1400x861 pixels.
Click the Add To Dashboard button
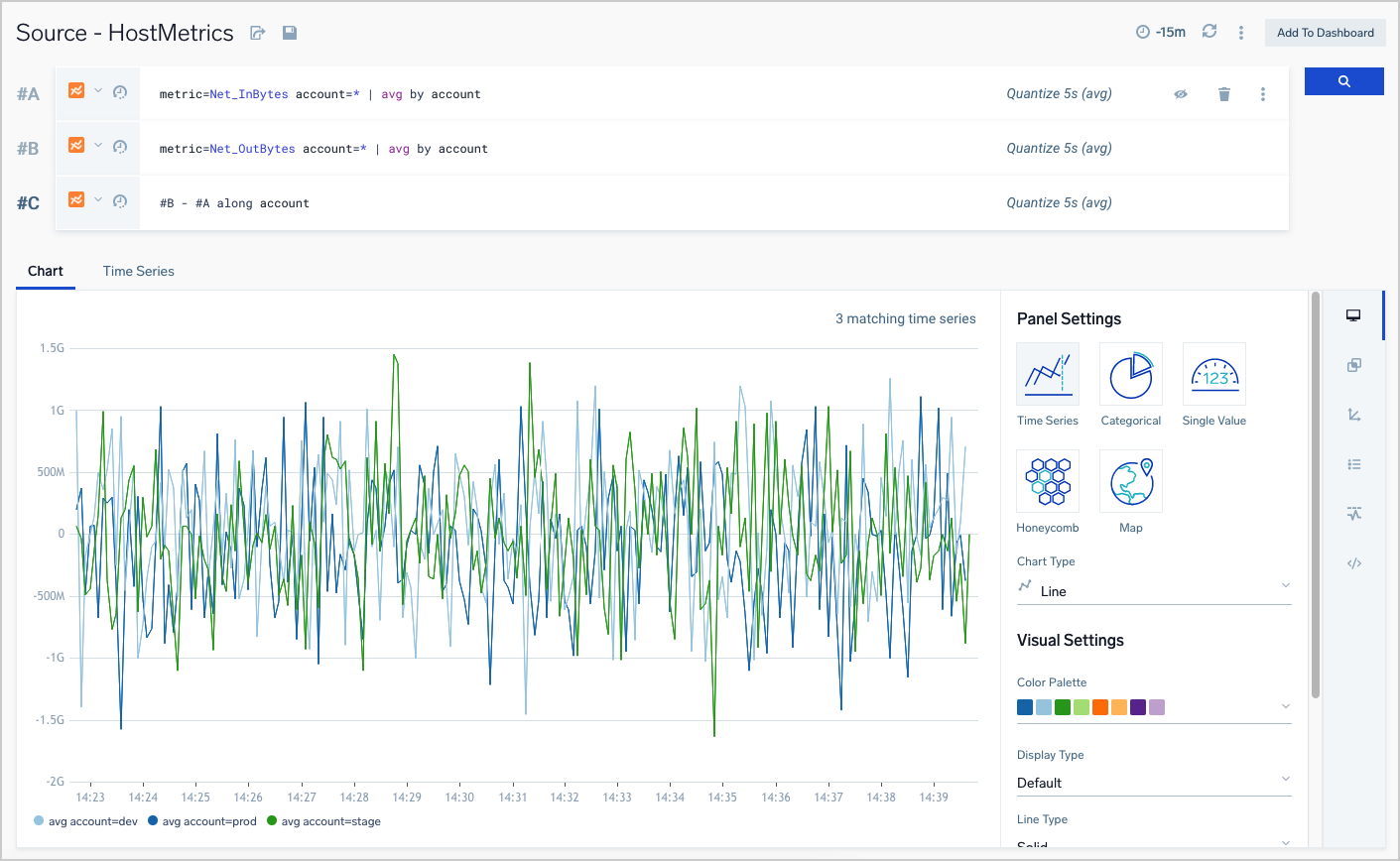click(1325, 33)
